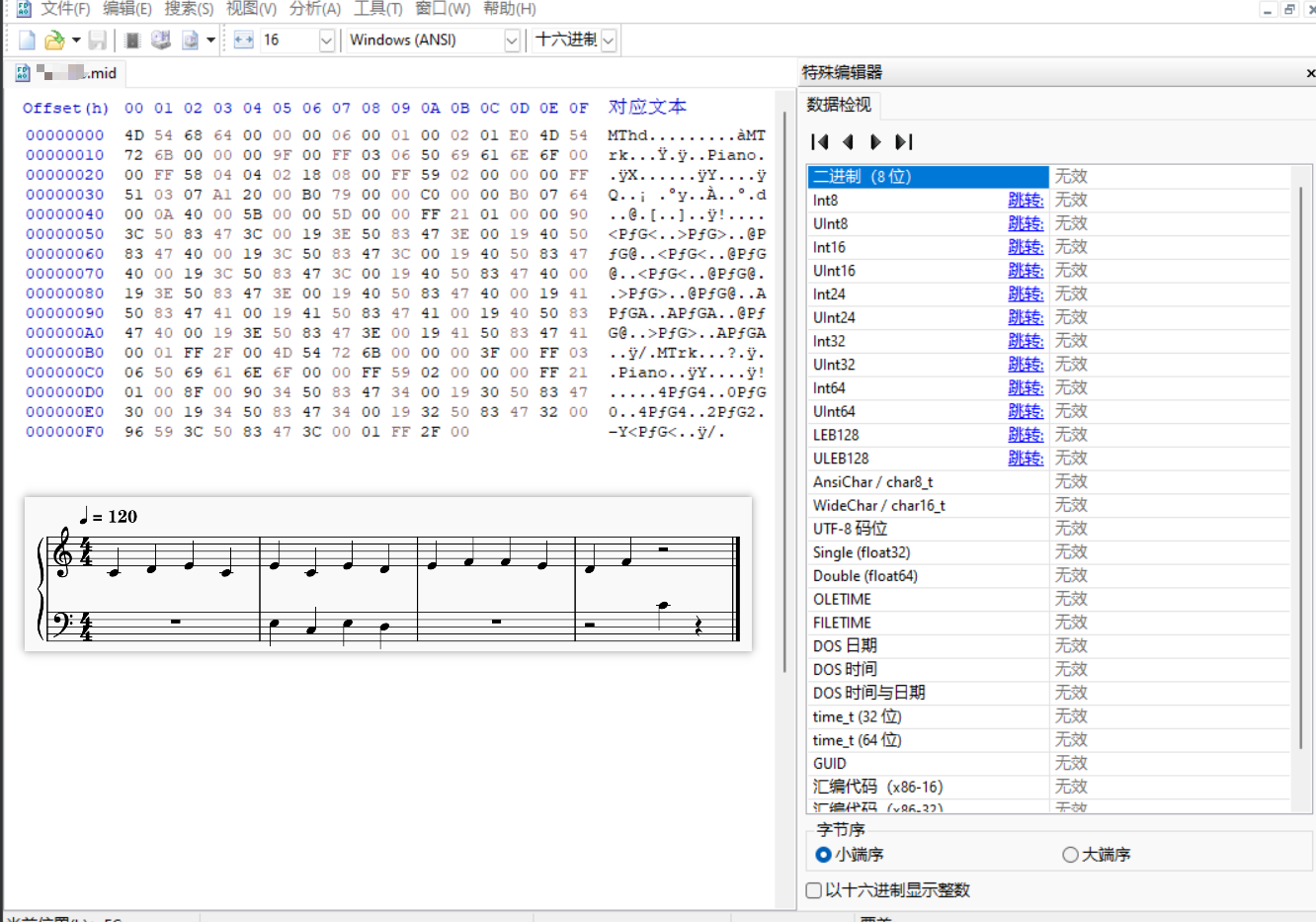
Task: Click the 跳转 link next to ULEB128
Action: [1026, 458]
